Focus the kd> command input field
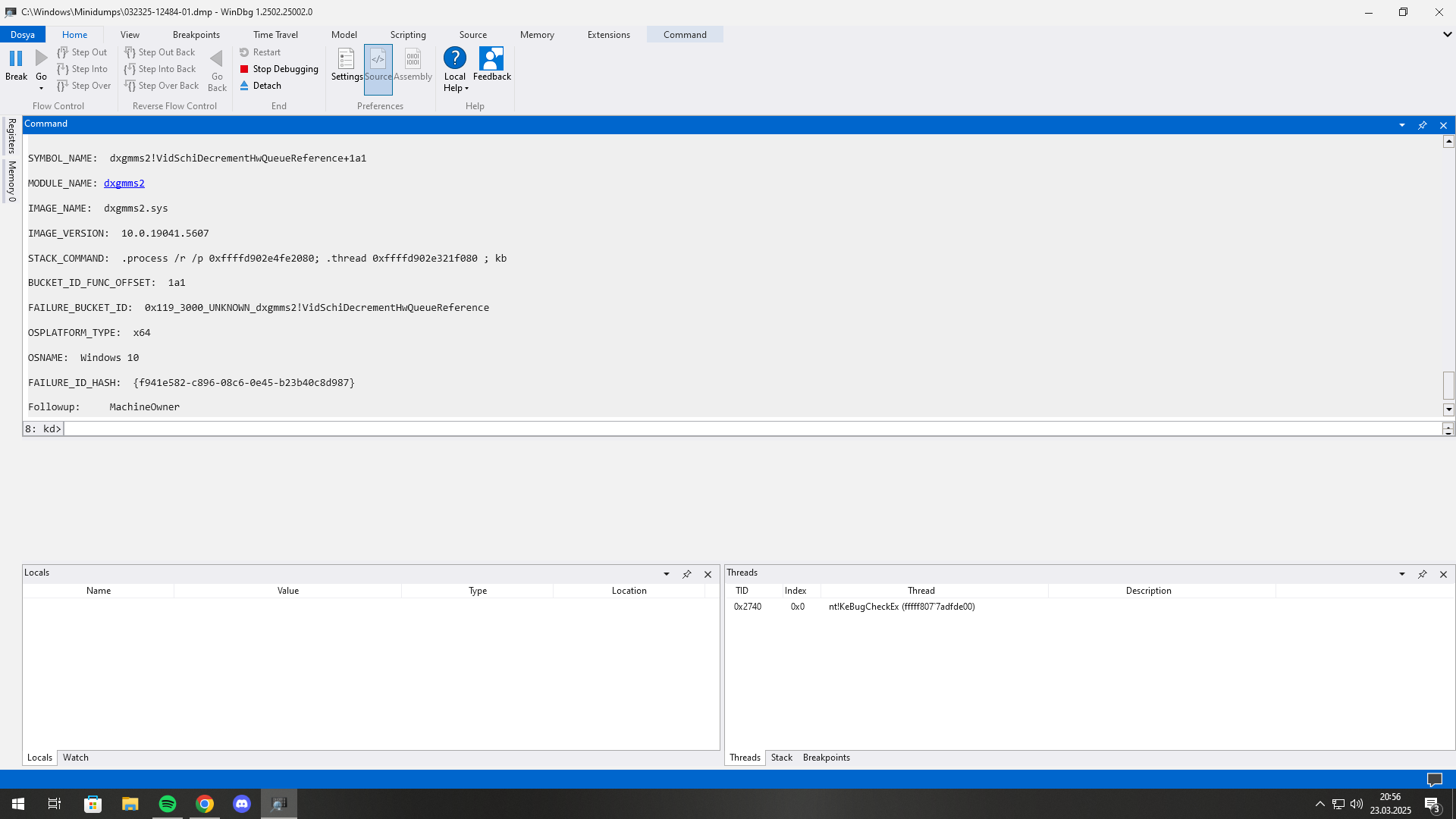 click(x=751, y=429)
